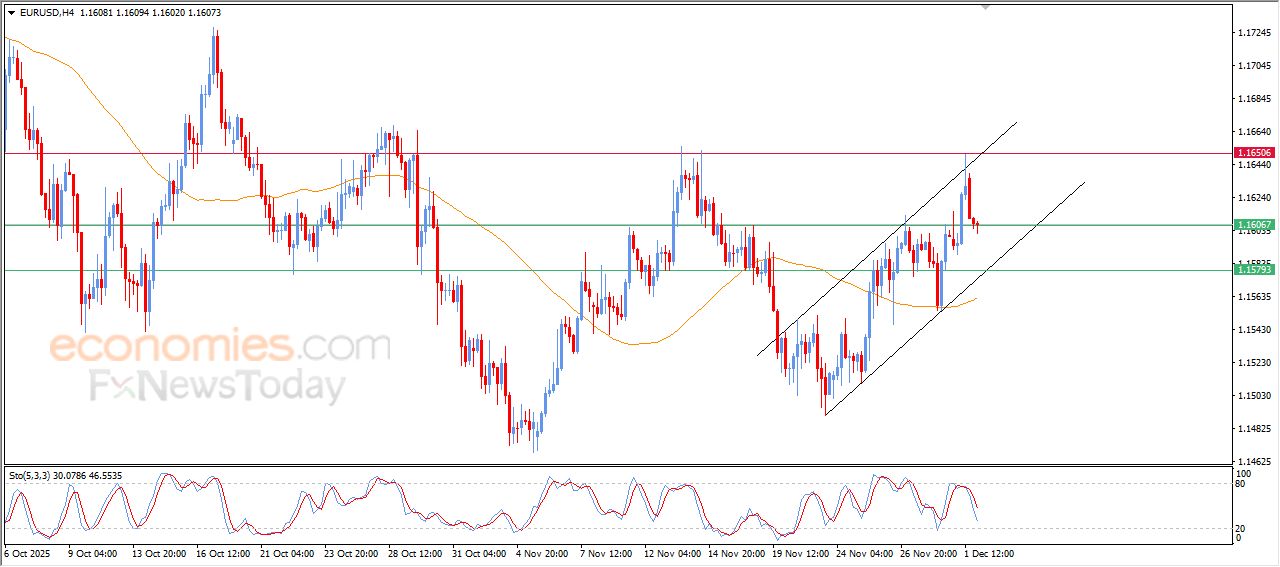Image resolution: width=1280 pixels, height=567 pixels.
Task: Click the 1.16845 price axis label
Action: click(x=1255, y=99)
